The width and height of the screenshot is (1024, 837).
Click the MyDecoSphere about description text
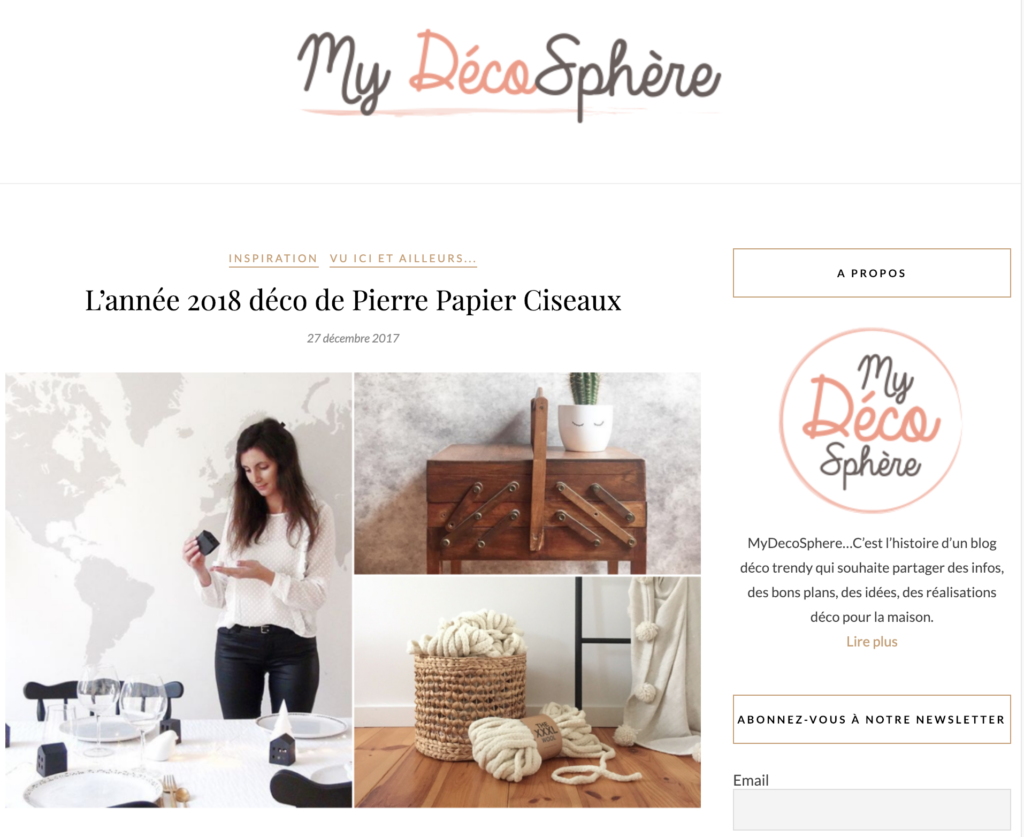872,580
